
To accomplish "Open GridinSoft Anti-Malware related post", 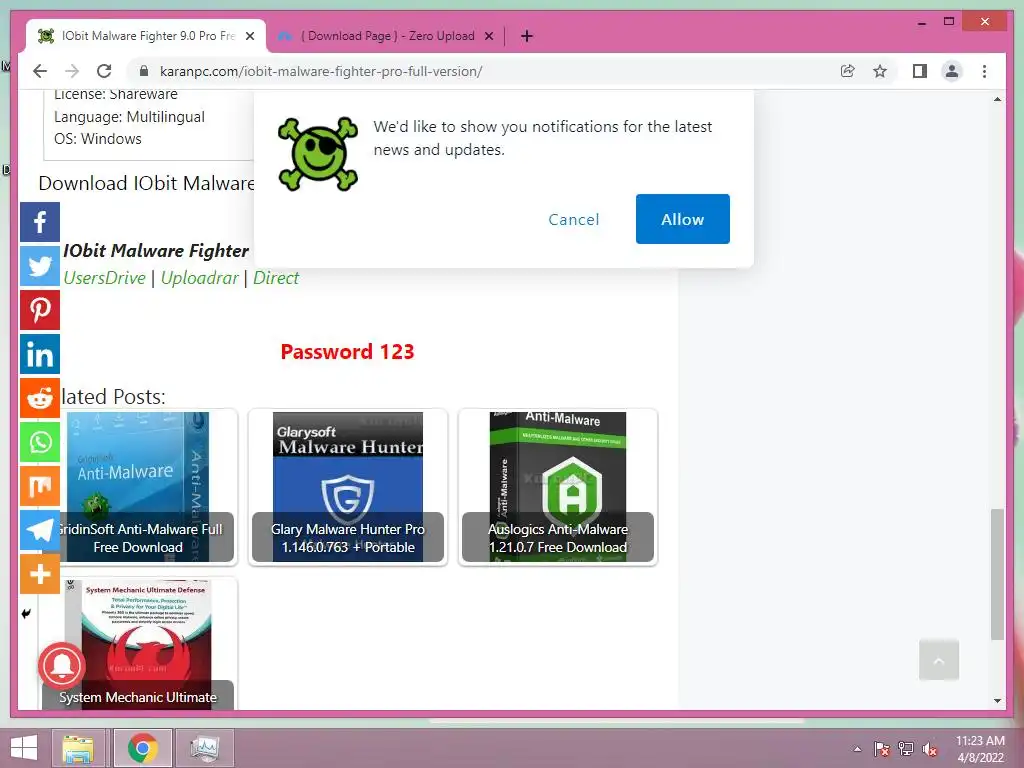I will point(138,487).
